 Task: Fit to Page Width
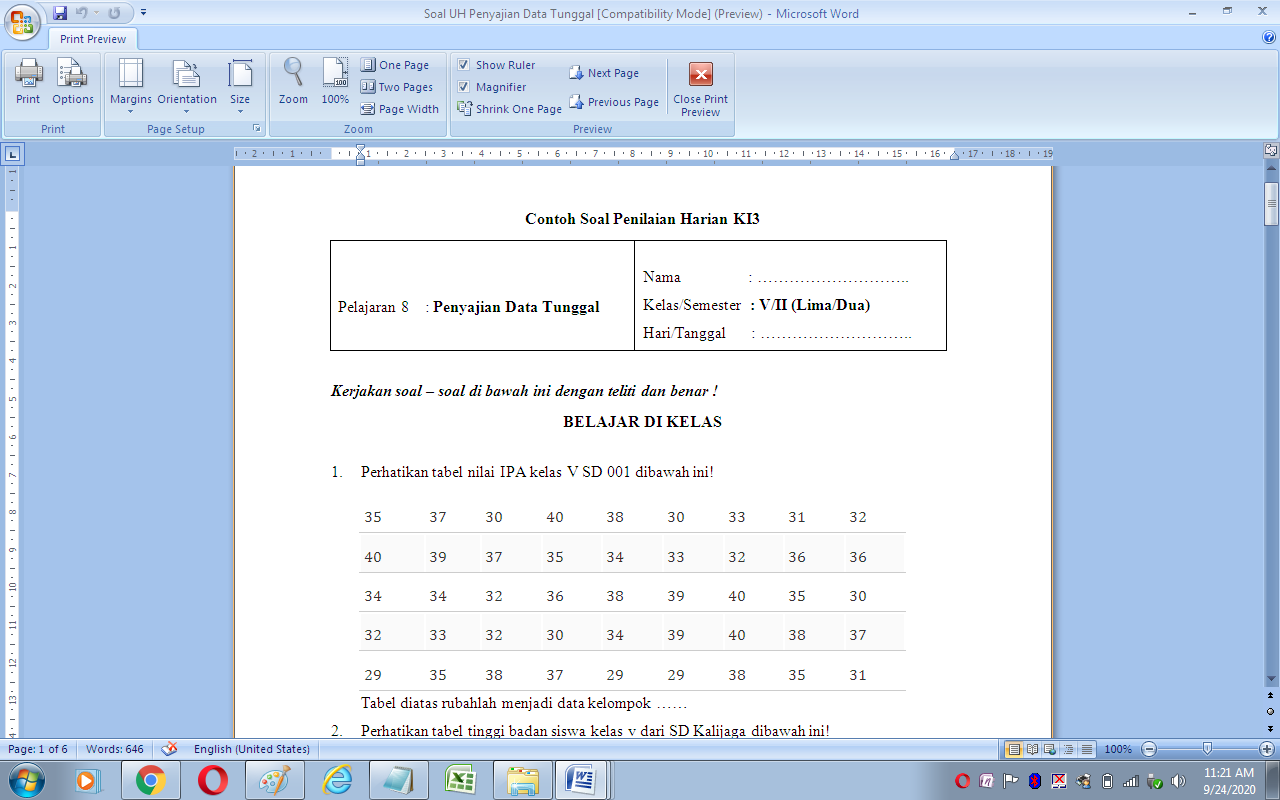pos(400,109)
